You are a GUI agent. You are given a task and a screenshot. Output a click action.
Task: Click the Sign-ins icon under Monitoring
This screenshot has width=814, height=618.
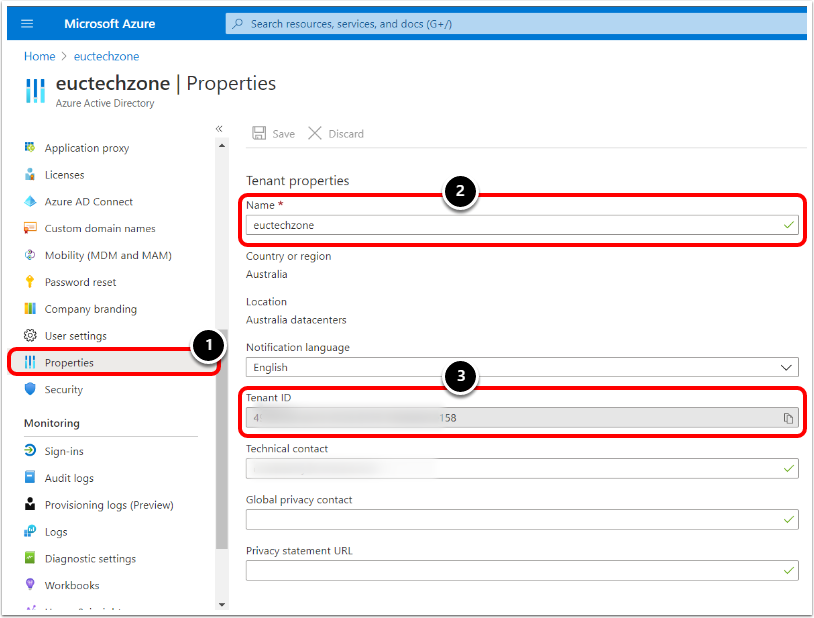[30, 452]
